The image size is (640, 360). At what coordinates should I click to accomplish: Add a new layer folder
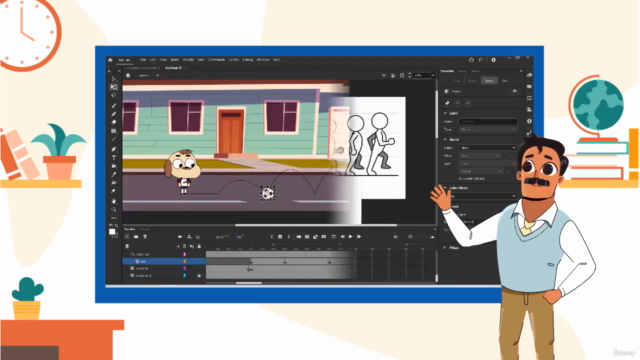point(136,237)
